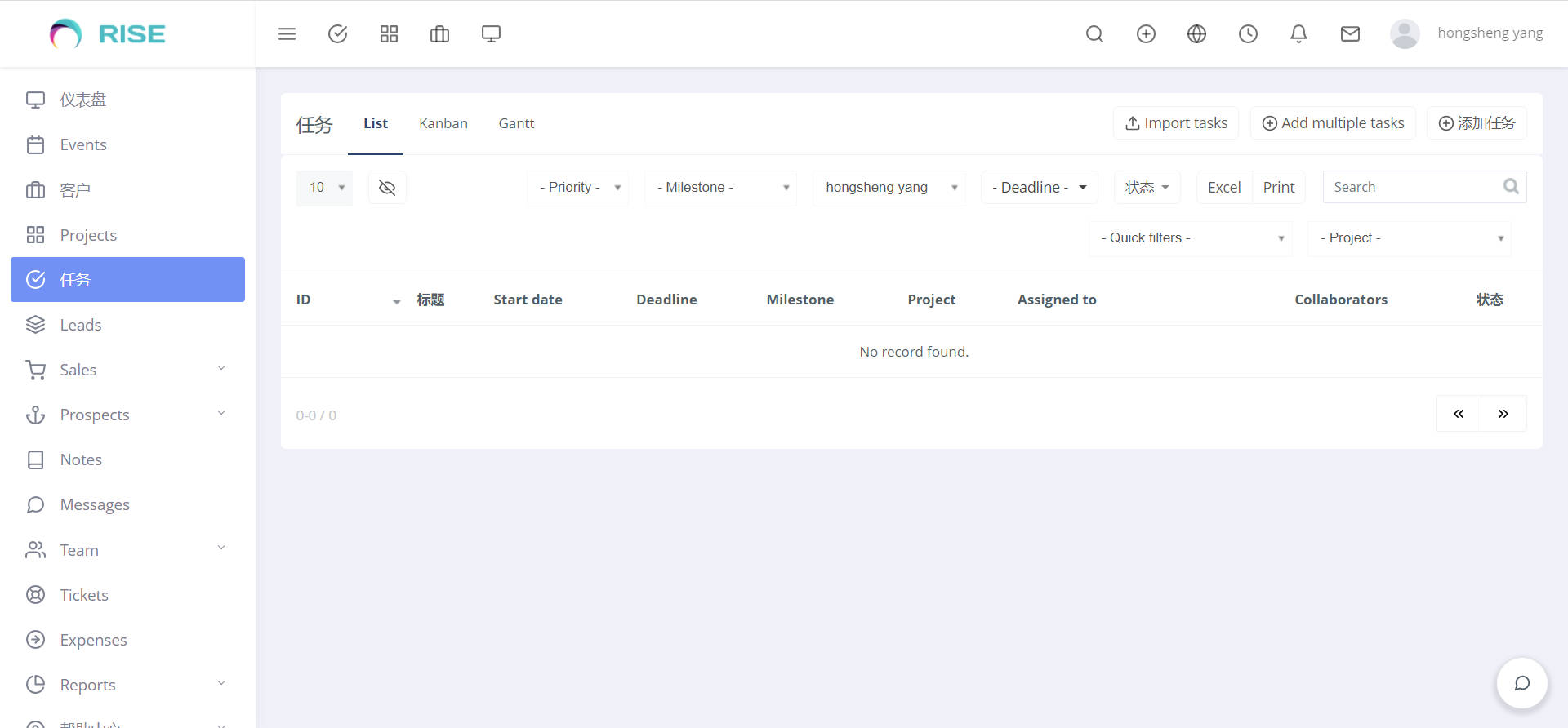Switch to the Gantt tab

[516, 123]
